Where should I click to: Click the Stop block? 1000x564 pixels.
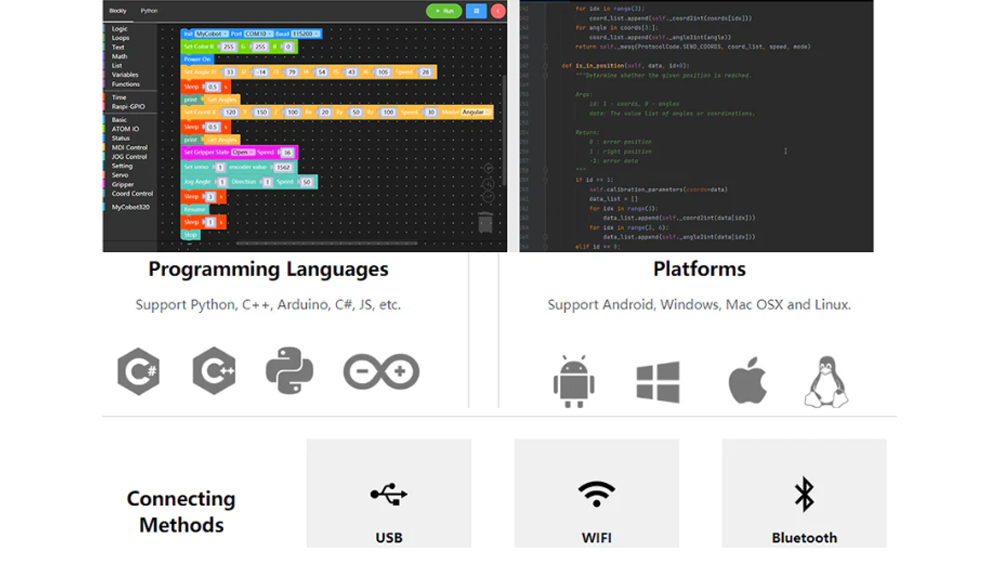[190, 235]
